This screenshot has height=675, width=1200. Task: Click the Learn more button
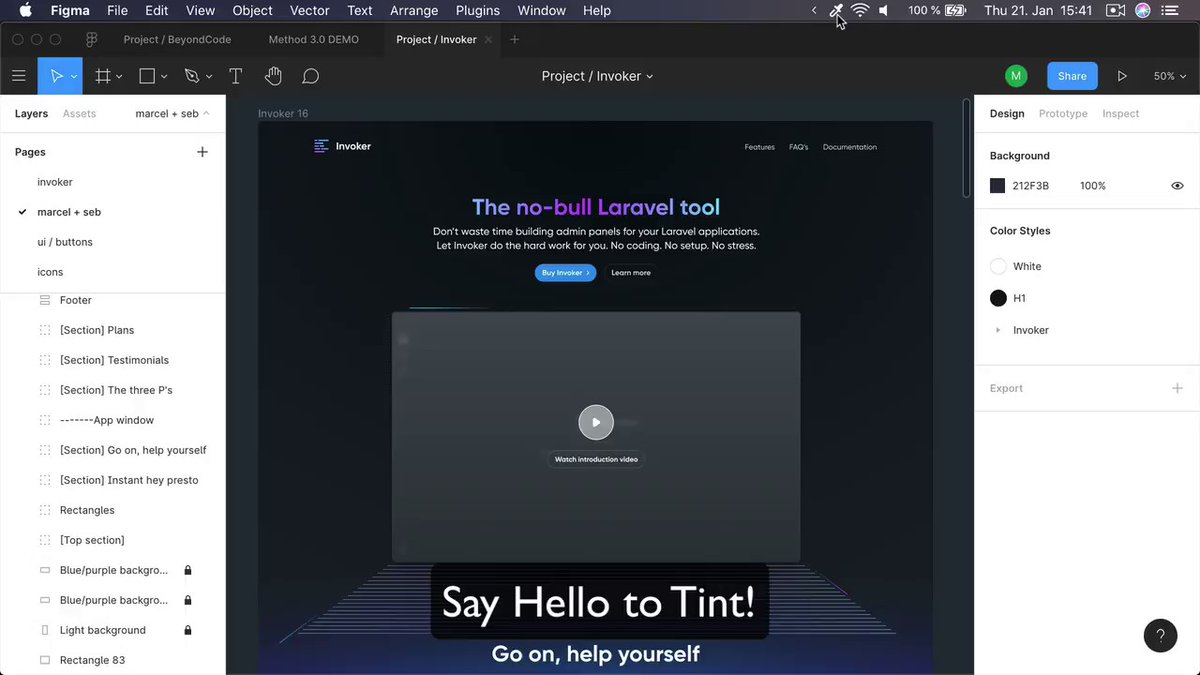[630, 272]
